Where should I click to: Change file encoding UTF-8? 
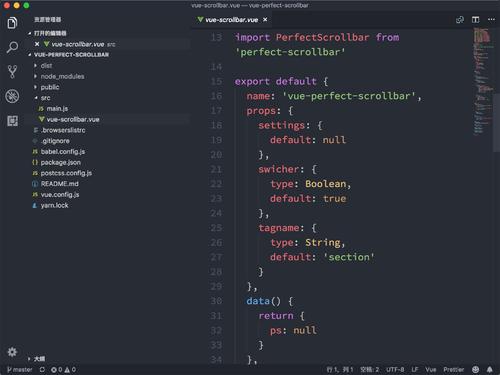tap(395, 369)
